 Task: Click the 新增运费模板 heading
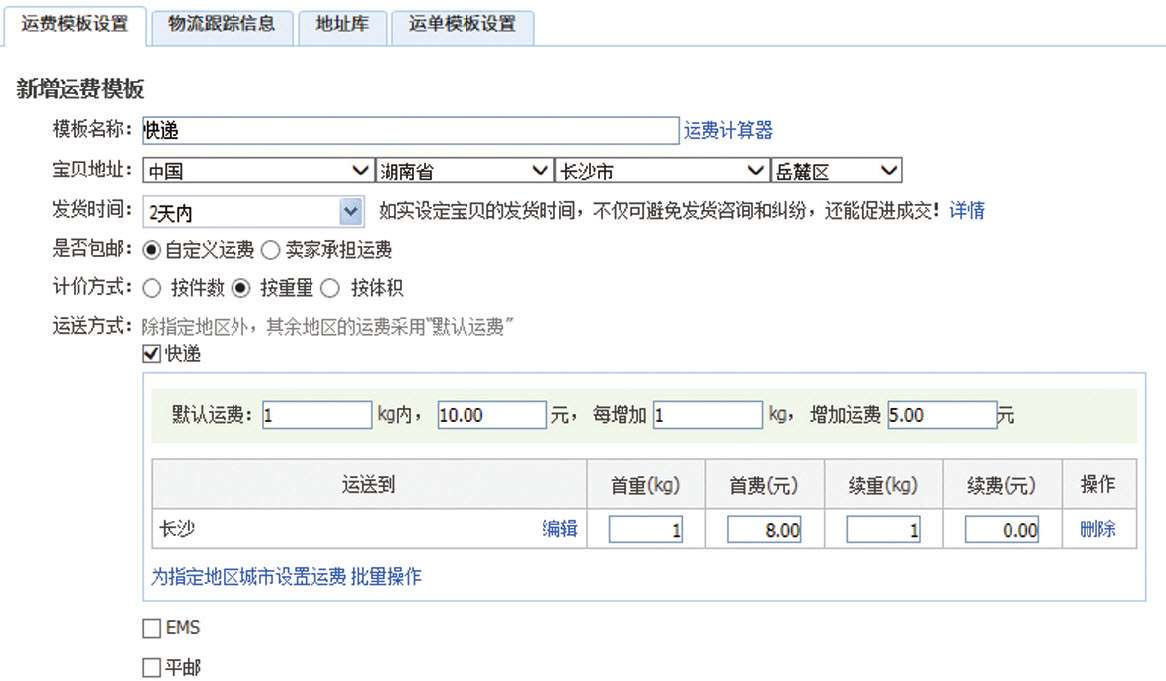[x=80, y=89]
